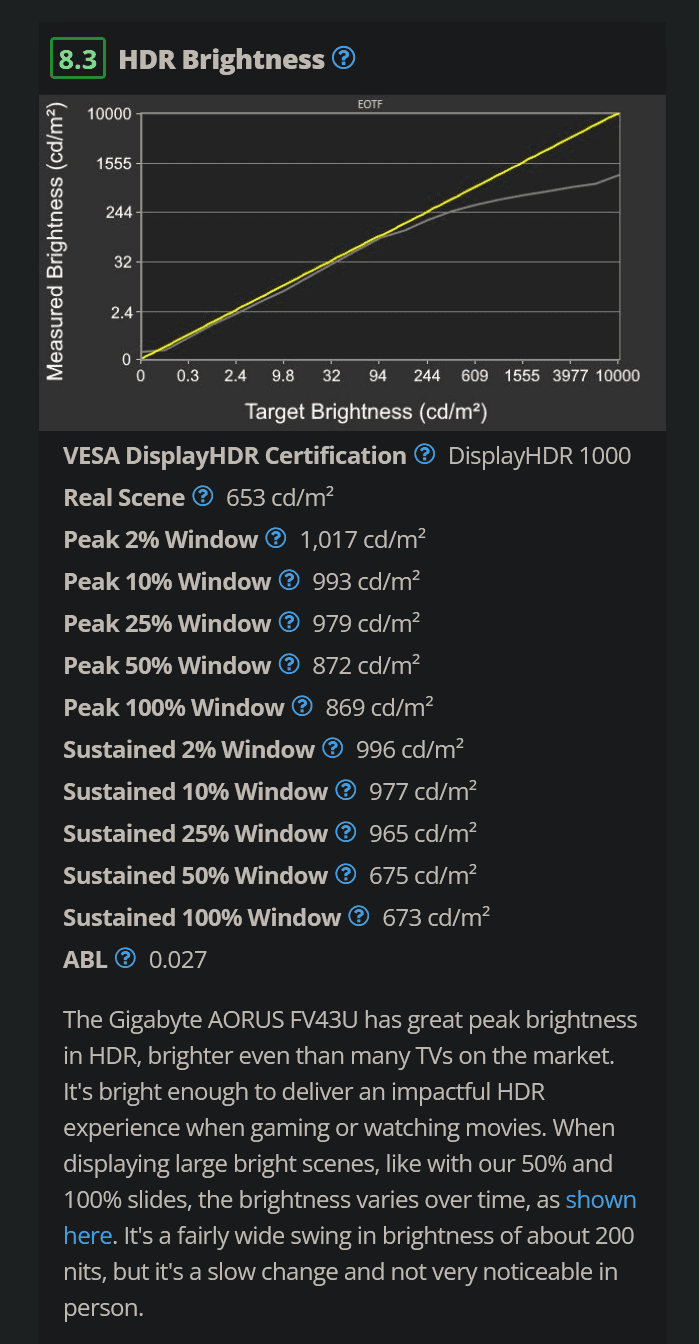Click the 'VESA DisplayHDR Certification' label
This screenshot has width=699, height=1344.
point(235,456)
